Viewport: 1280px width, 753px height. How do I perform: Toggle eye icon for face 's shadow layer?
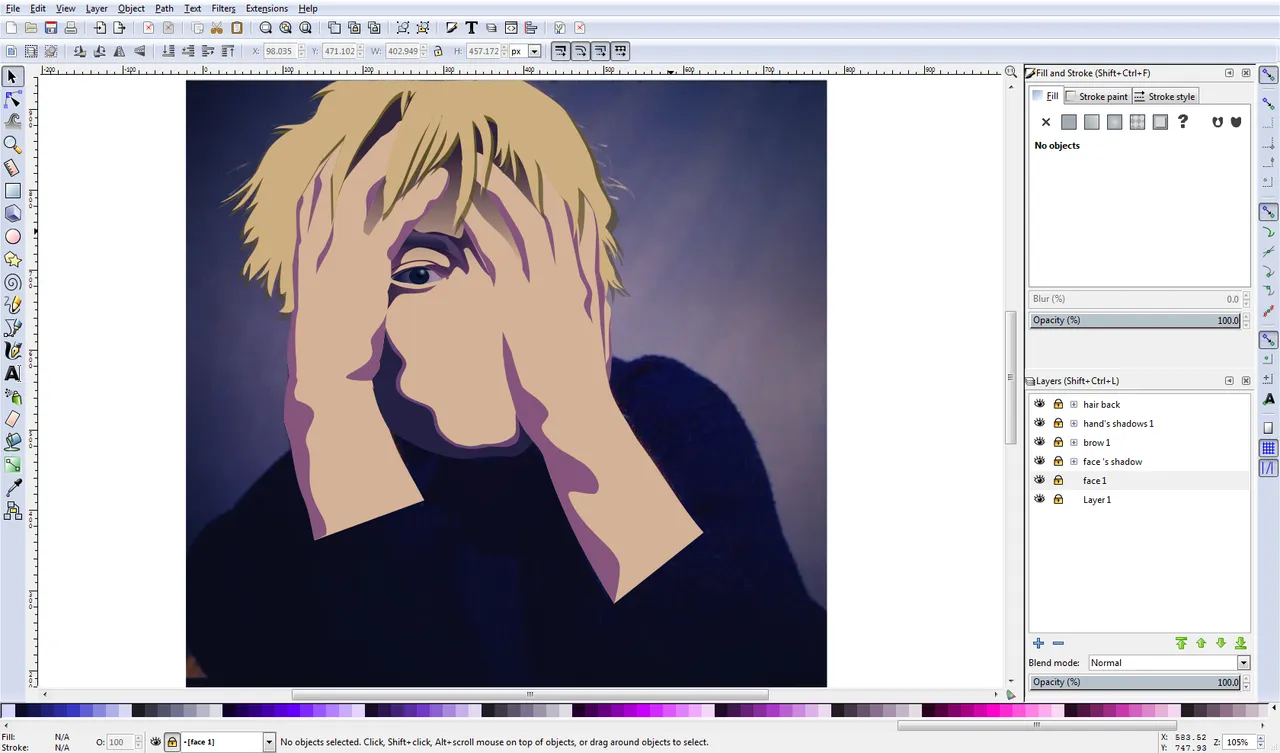pos(1040,461)
